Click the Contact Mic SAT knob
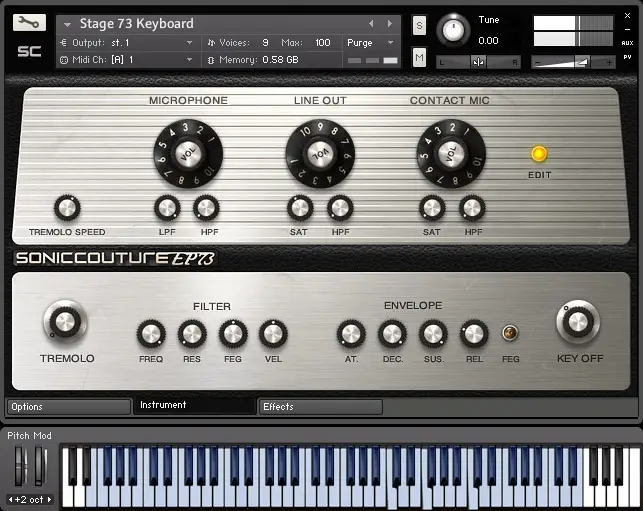 coord(432,208)
